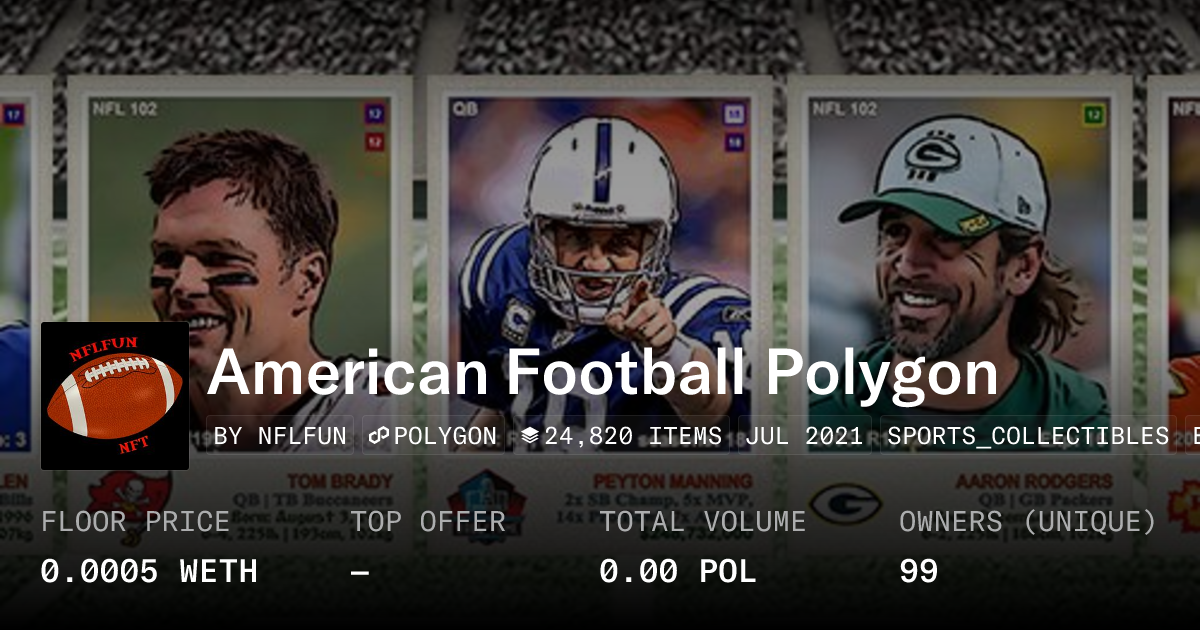Screen dimensions: 1200x630
Task: Click the stacked layers items icon
Action: tap(530, 436)
